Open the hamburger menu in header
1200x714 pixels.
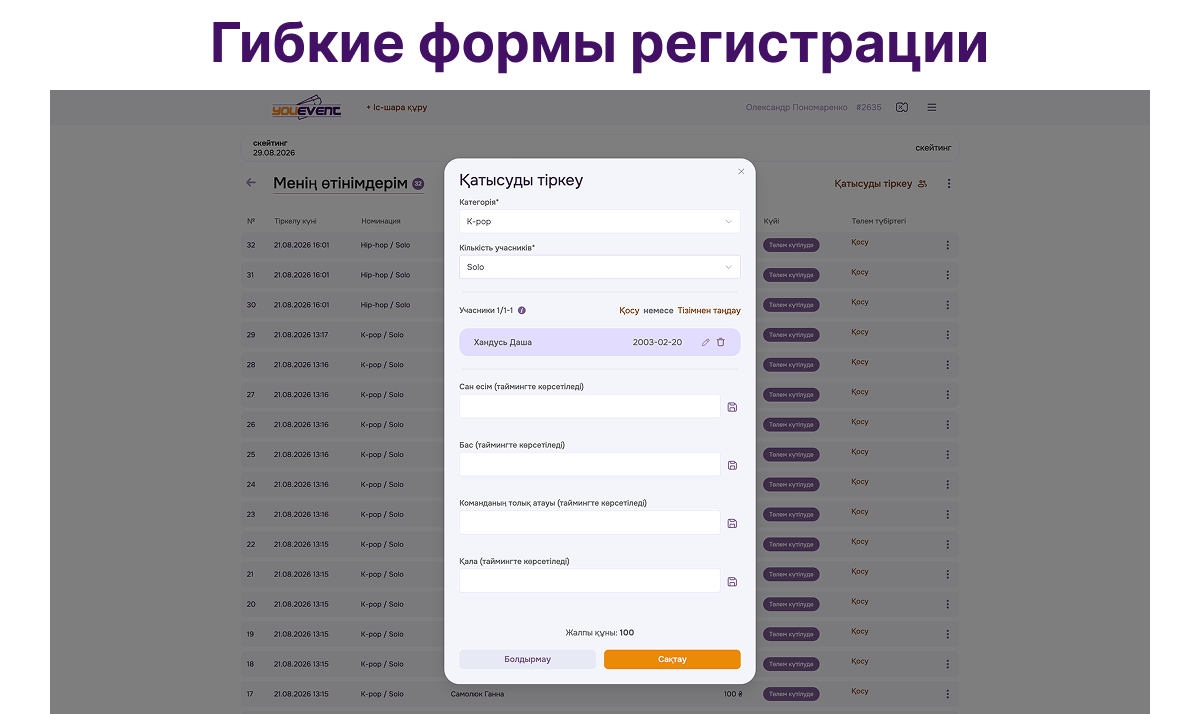[x=932, y=107]
